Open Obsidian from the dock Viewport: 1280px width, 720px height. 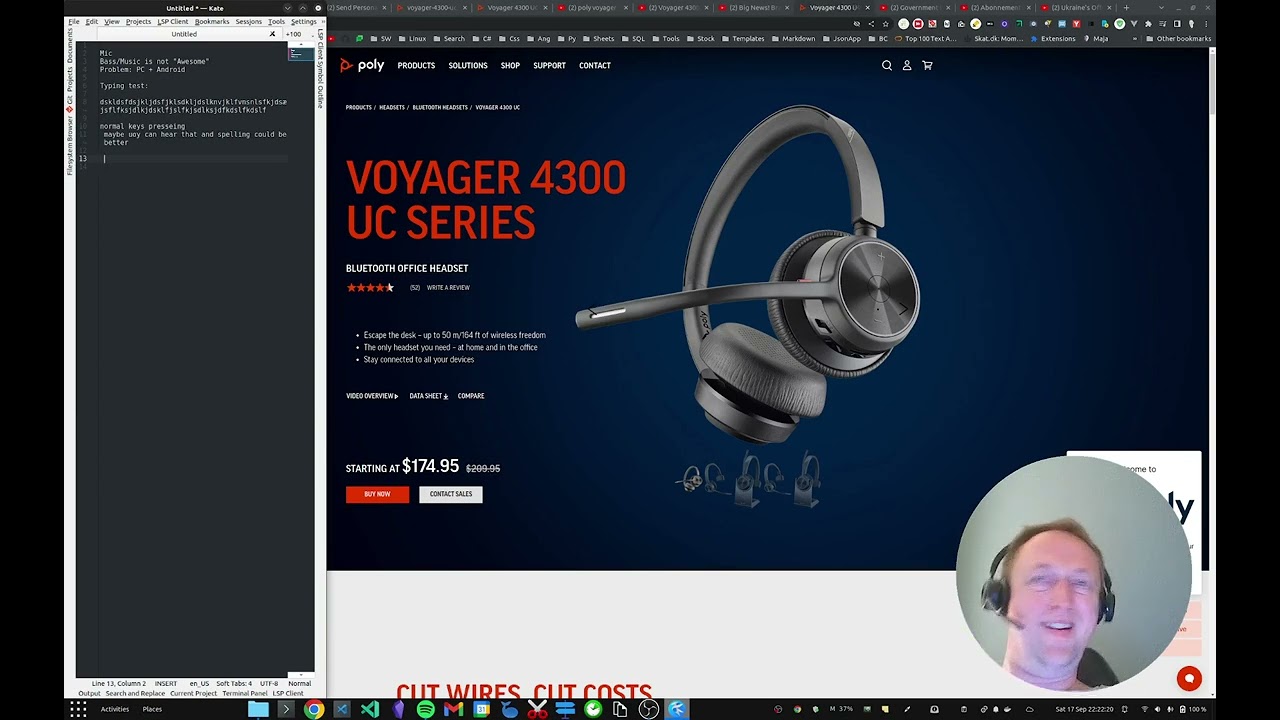point(398,709)
